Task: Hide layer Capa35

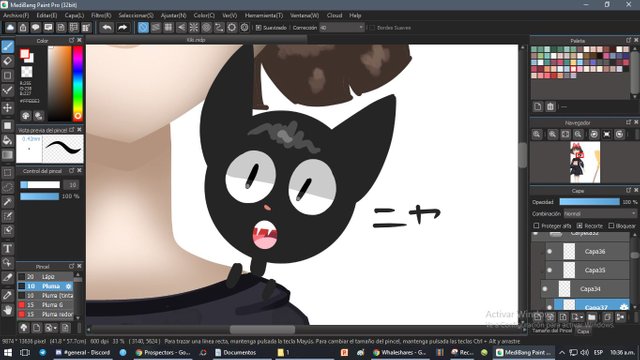Action: [549, 270]
